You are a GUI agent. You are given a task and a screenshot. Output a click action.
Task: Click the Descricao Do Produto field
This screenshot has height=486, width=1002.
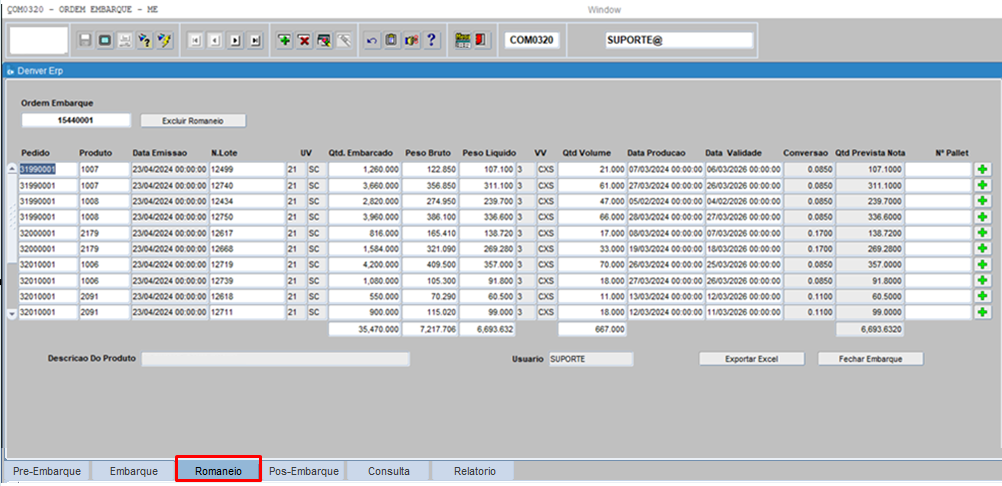point(275,360)
